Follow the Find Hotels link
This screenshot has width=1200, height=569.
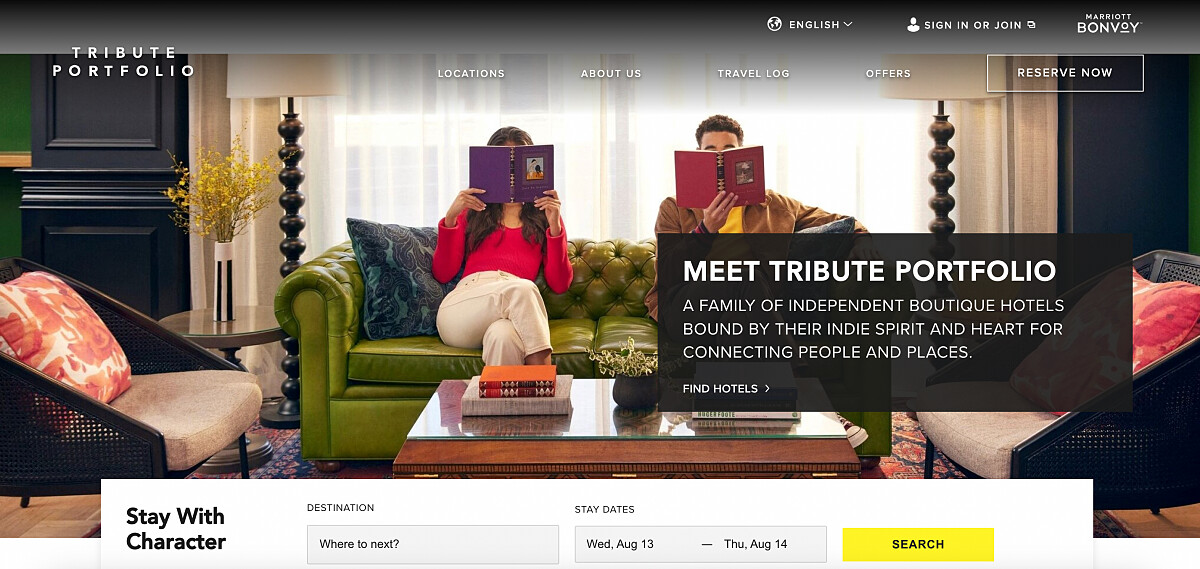[x=720, y=388]
